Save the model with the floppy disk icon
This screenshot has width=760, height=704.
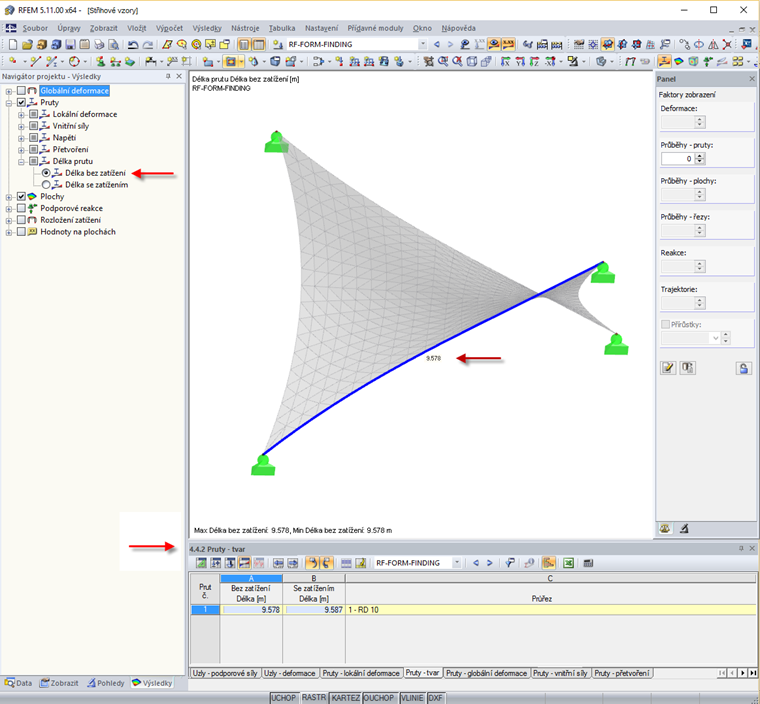[71, 45]
